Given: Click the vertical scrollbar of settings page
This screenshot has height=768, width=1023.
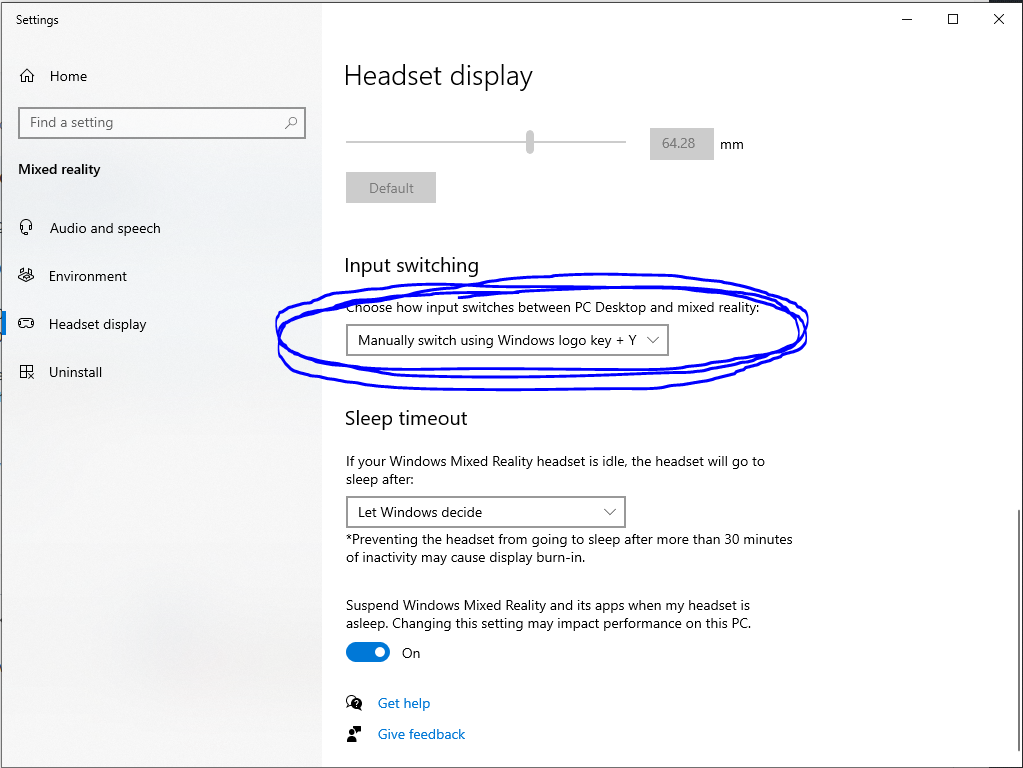Looking at the screenshot, I should click(x=1018, y=630).
